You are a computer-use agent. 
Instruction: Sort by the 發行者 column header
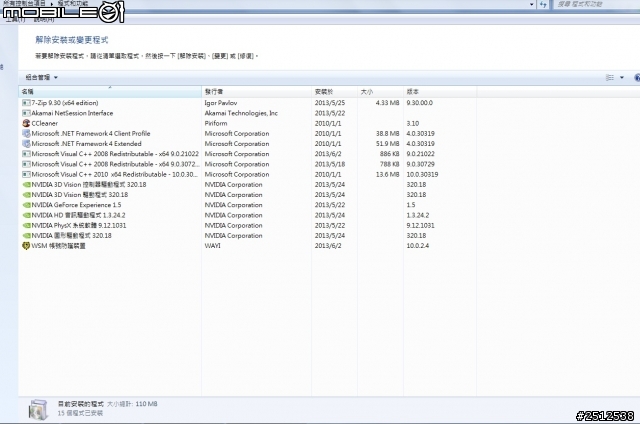tap(256, 92)
